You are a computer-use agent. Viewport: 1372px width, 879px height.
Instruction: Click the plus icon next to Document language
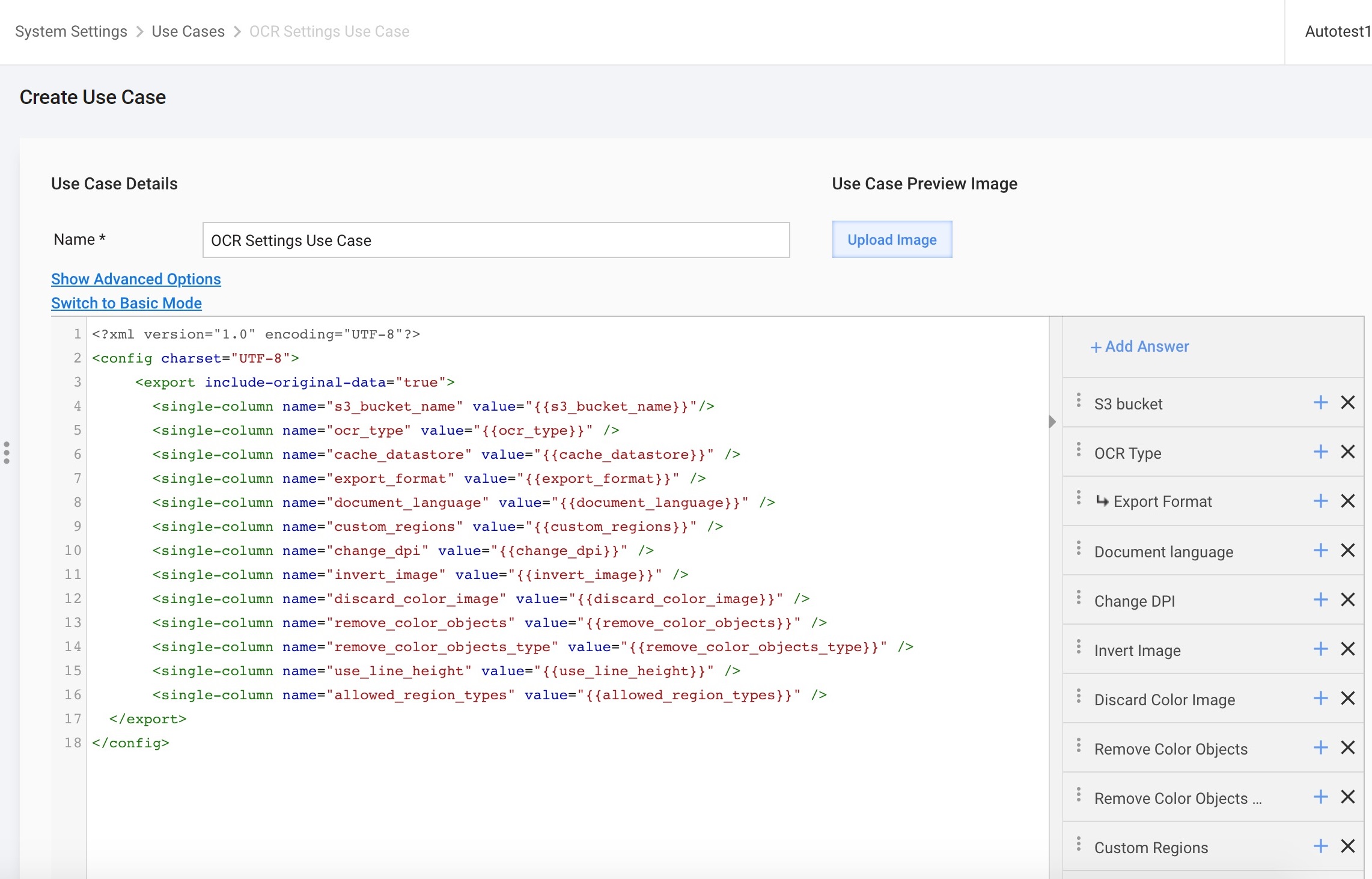pyautogui.click(x=1320, y=550)
